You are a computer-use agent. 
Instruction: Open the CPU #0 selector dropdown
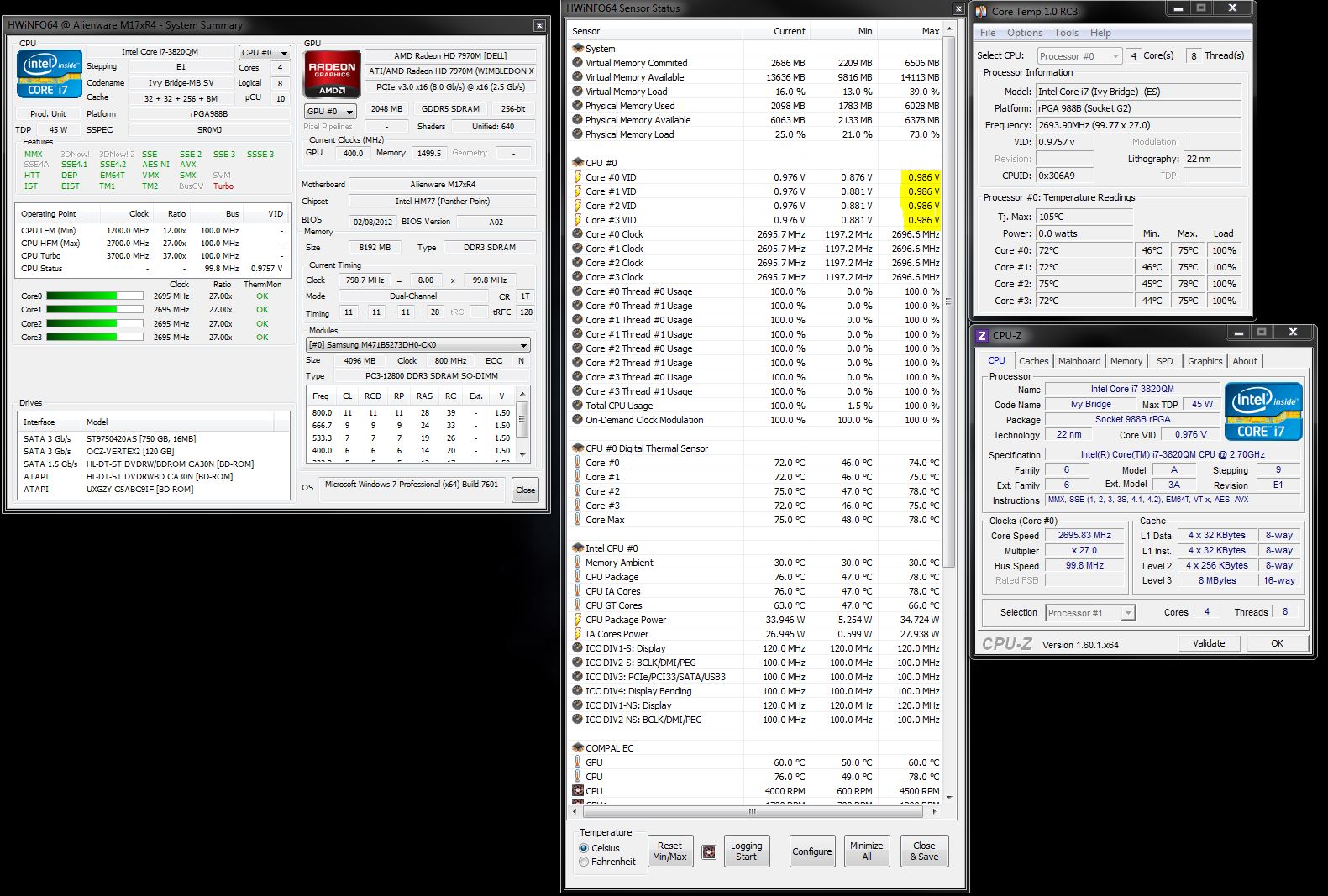point(265,52)
